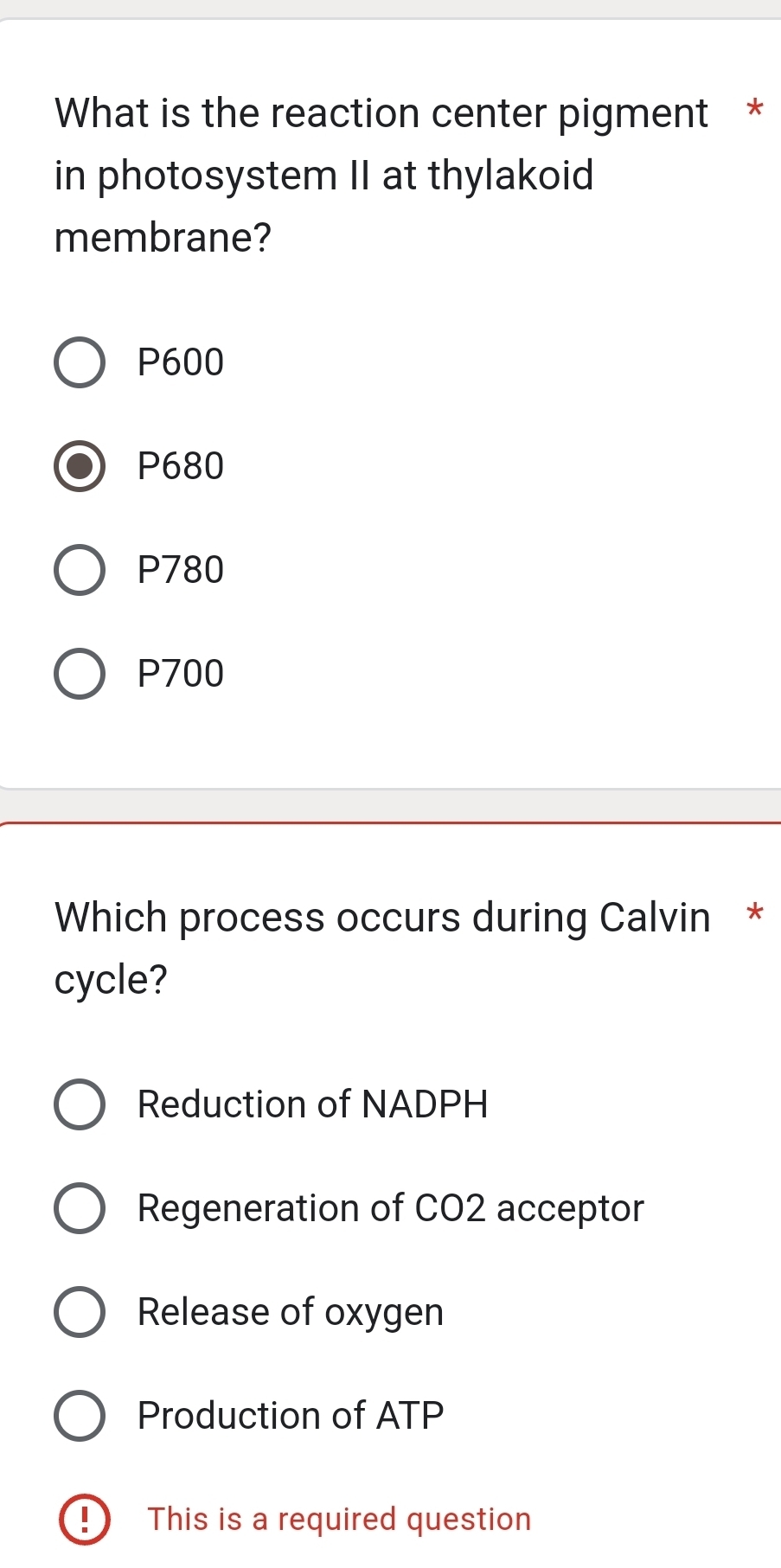The image size is (781, 1568).
Task: Click the exclamation mark inside the red circle
Action: [x=84, y=1520]
